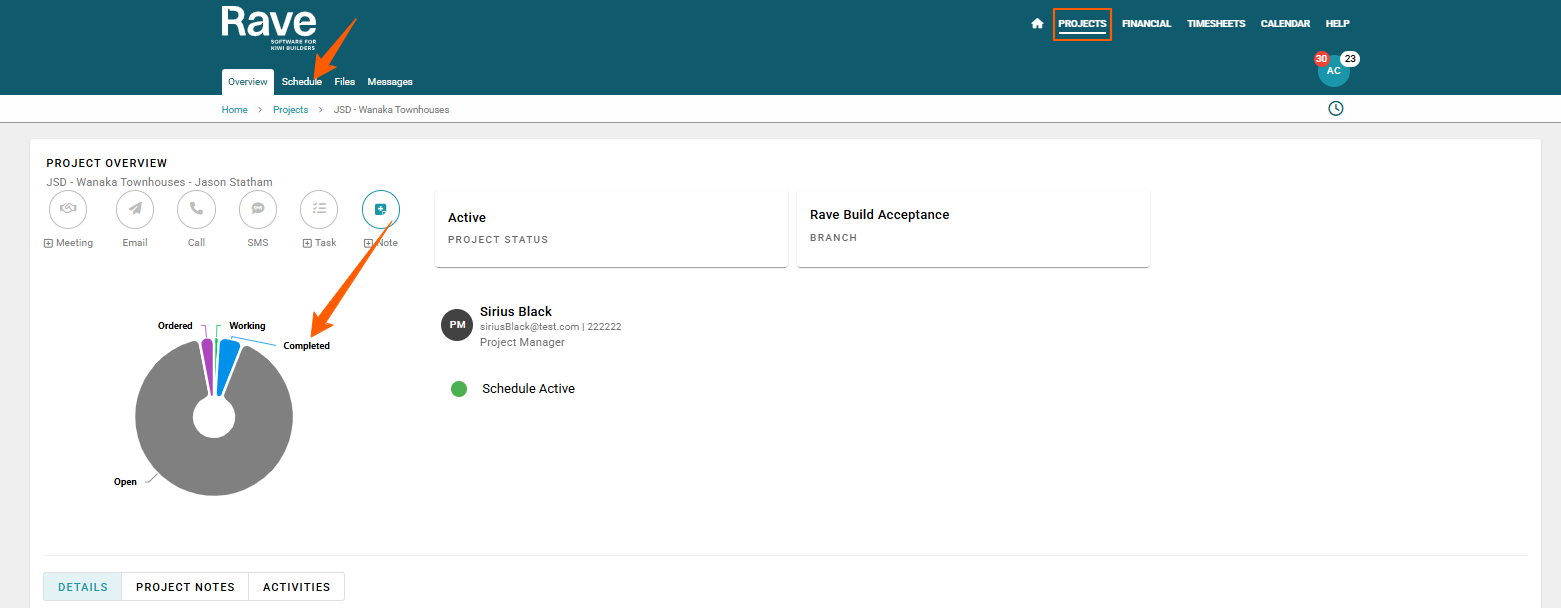Open the FINANCIAL menu
The image size is (1561, 608).
tap(1146, 24)
